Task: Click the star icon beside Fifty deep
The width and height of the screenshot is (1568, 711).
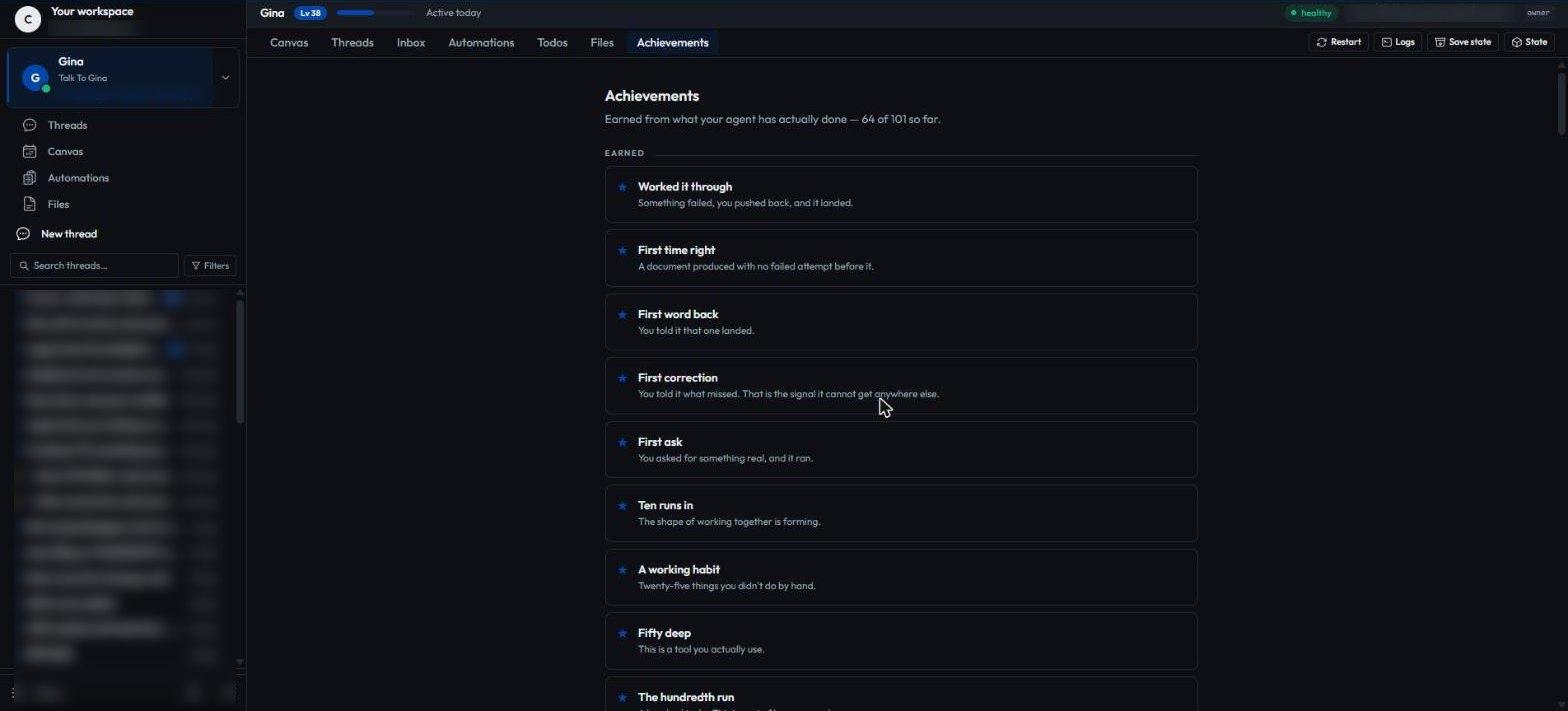Action: tap(622, 634)
